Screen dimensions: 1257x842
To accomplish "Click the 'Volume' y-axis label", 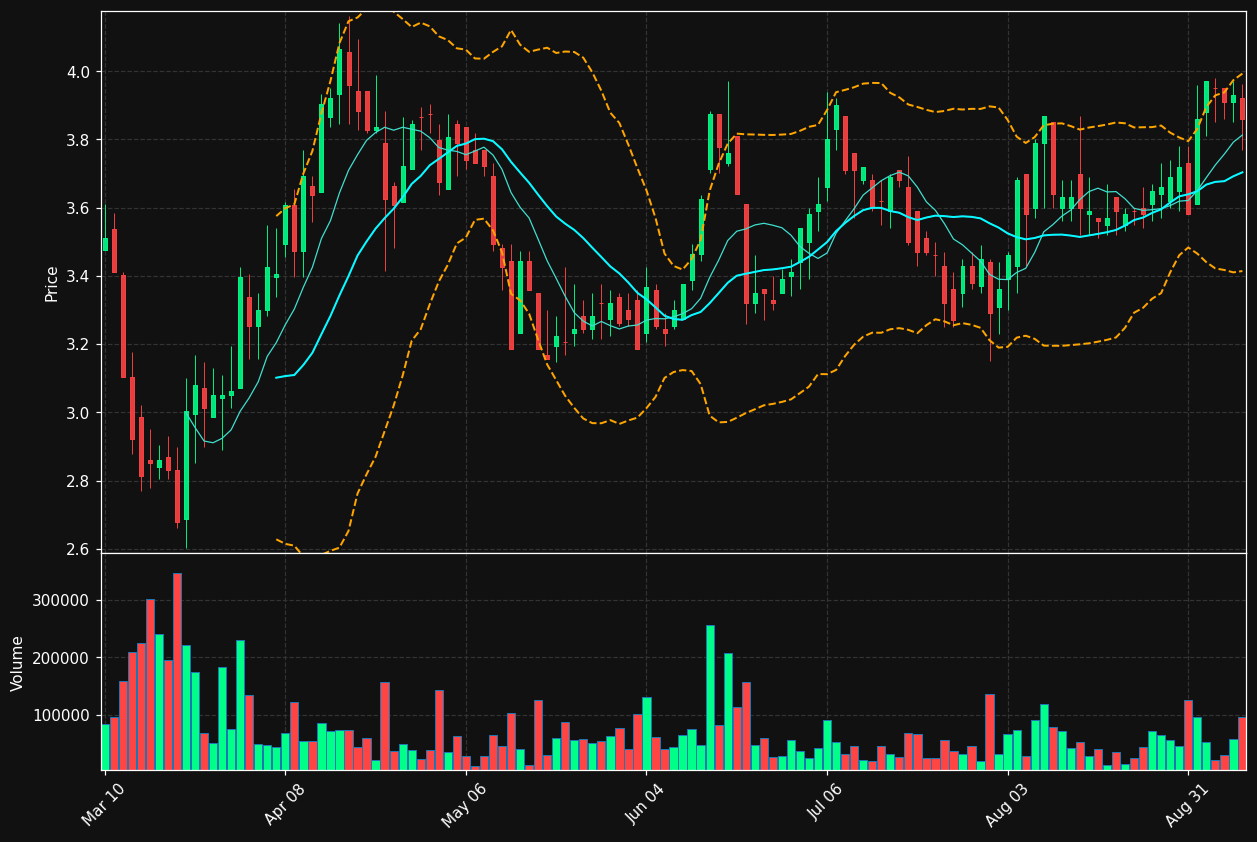I will tap(18, 663).
